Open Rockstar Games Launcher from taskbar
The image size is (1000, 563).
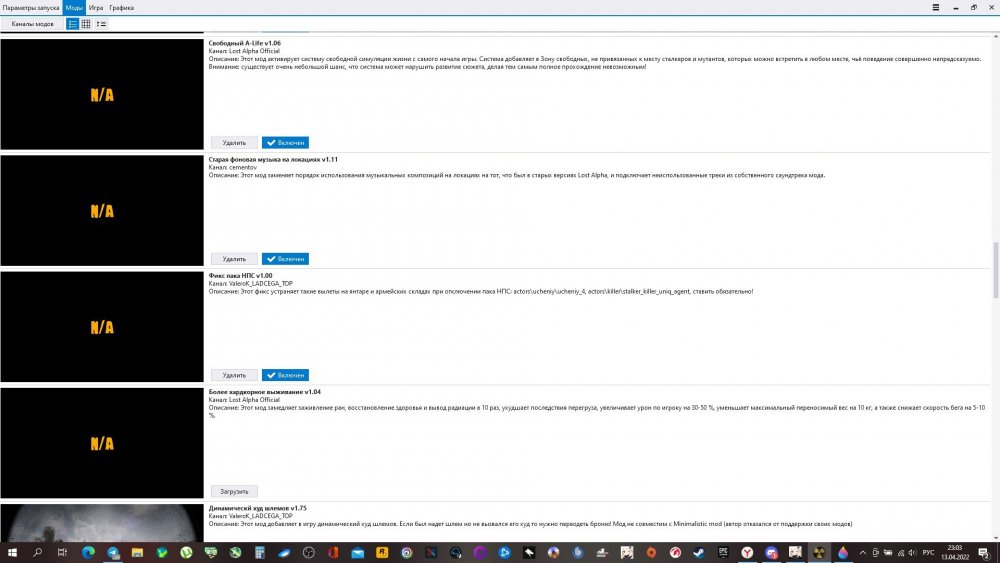(x=382, y=552)
